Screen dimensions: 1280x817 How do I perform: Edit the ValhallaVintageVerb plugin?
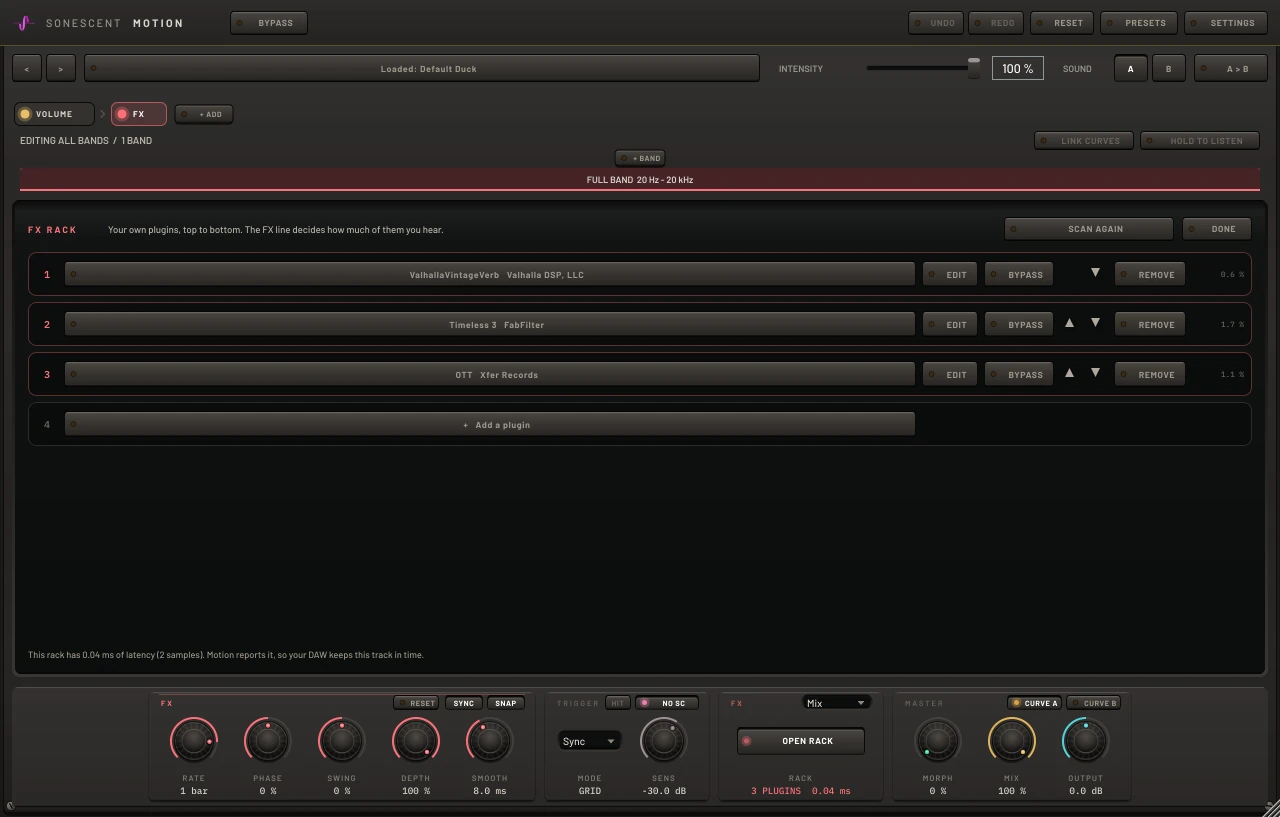pyautogui.click(x=950, y=275)
